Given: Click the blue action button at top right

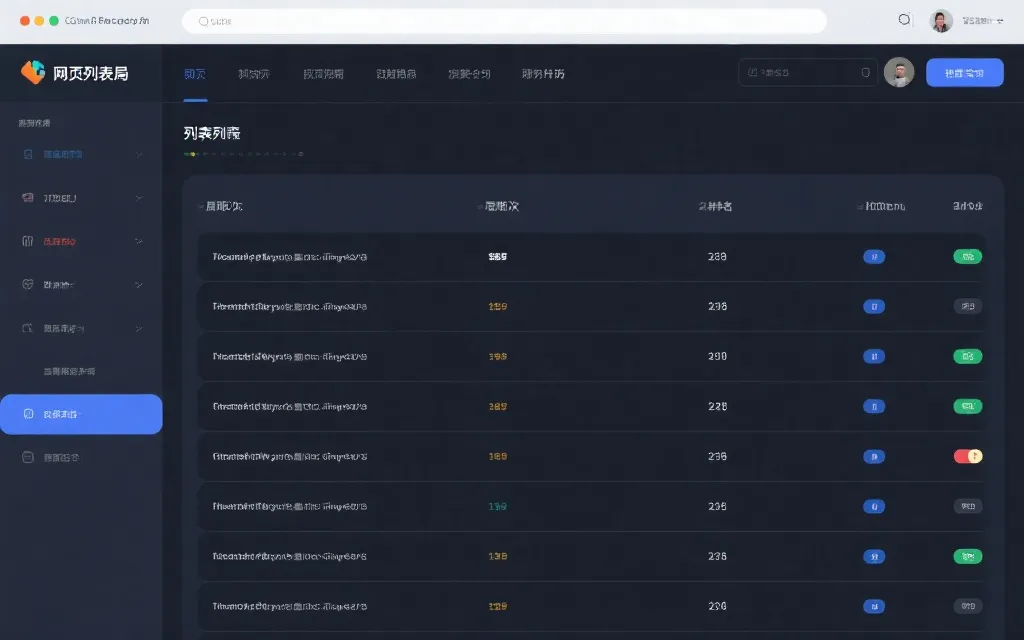Looking at the screenshot, I should click(964, 72).
